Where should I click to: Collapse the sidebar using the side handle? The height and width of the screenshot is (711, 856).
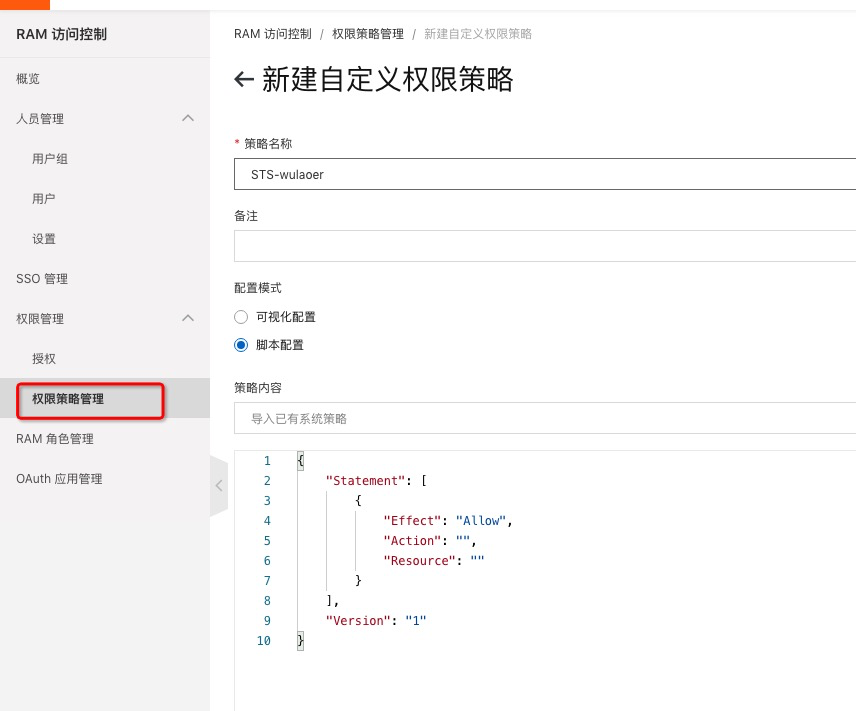coord(219,485)
